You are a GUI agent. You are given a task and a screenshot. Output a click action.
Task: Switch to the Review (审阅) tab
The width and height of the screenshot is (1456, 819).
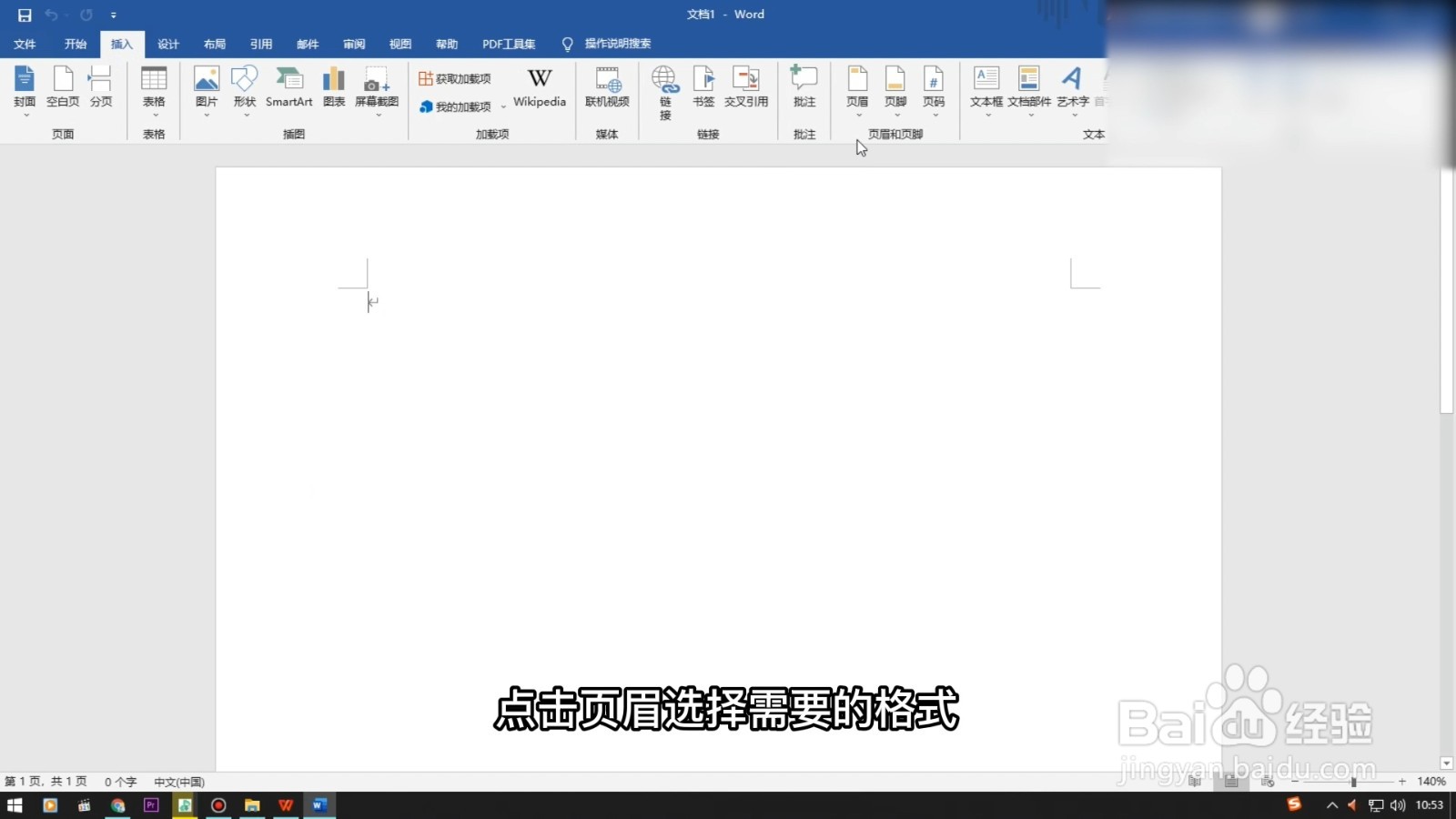(x=354, y=44)
